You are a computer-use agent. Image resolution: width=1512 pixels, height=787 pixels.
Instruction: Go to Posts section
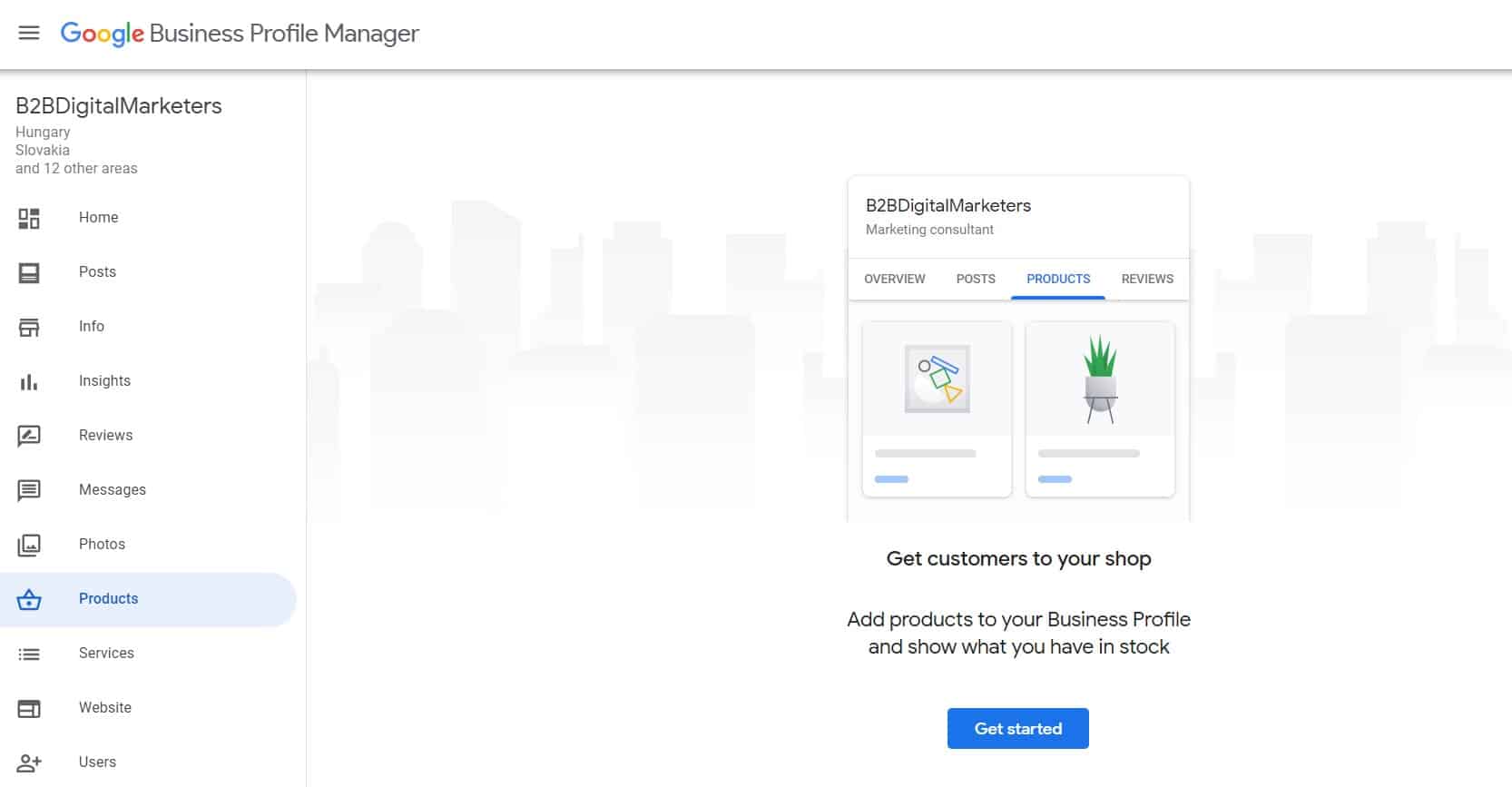(x=148, y=272)
